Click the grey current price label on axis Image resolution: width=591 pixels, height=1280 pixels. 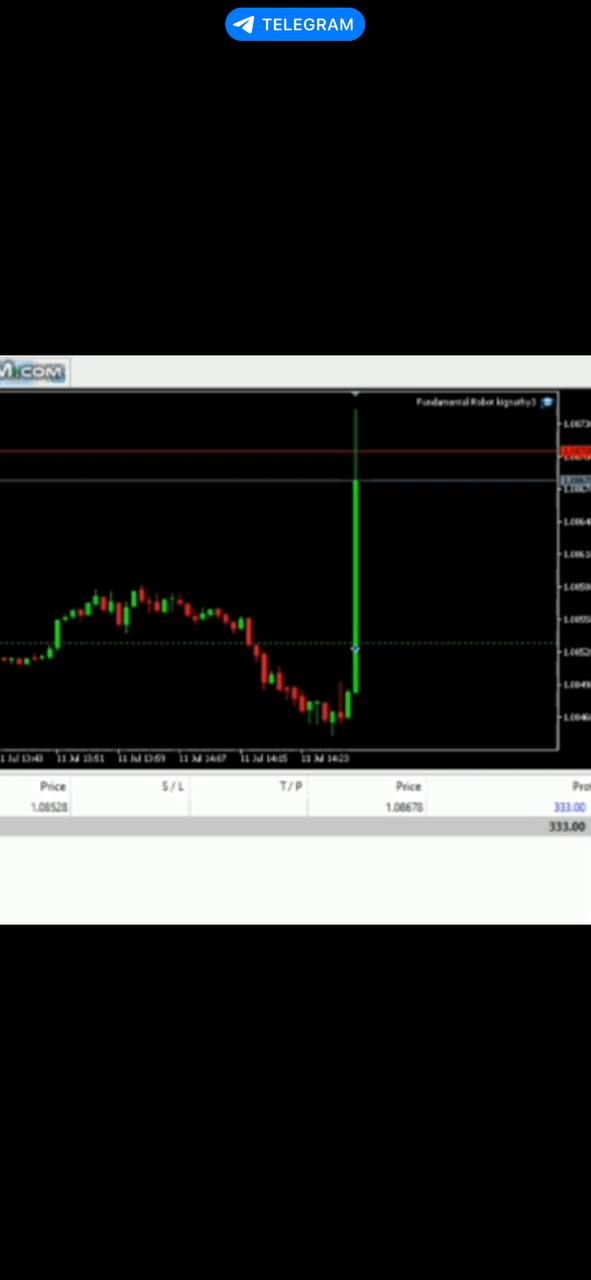[x=575, y=481]
